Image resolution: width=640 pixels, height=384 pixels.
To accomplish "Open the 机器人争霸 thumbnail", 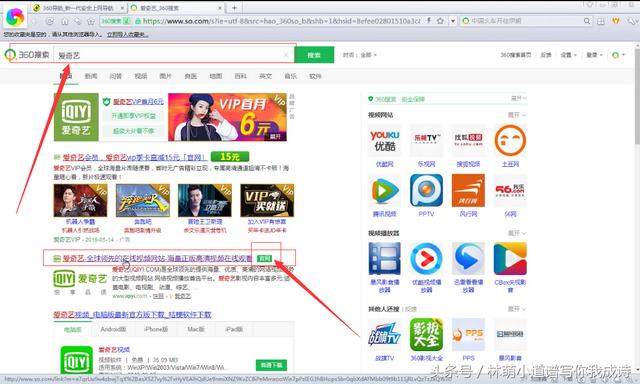I will pos(80,200).
